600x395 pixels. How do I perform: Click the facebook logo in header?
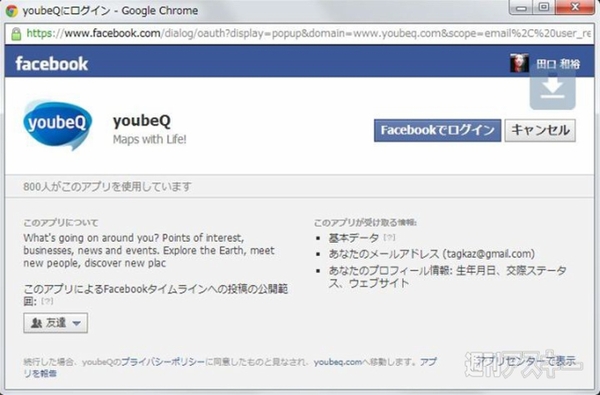click(x=52, y=64)
